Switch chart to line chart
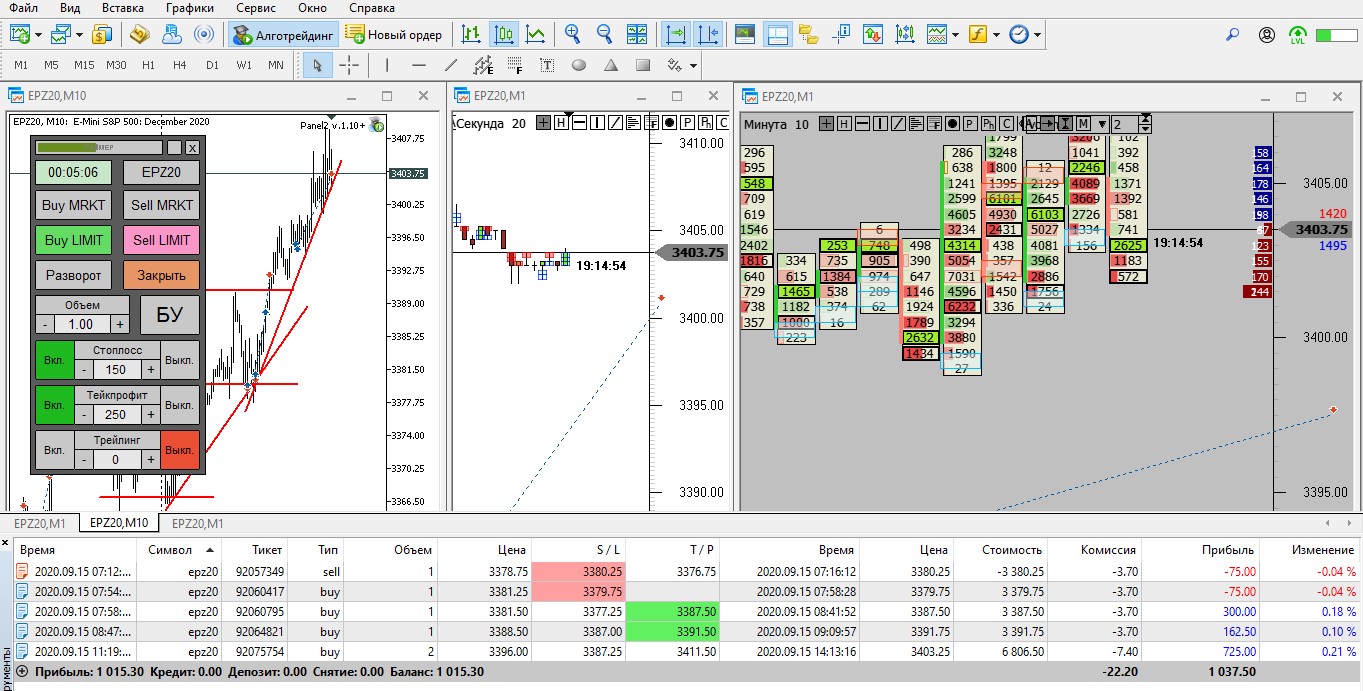Screen dimensions: 1363x691 536,34
